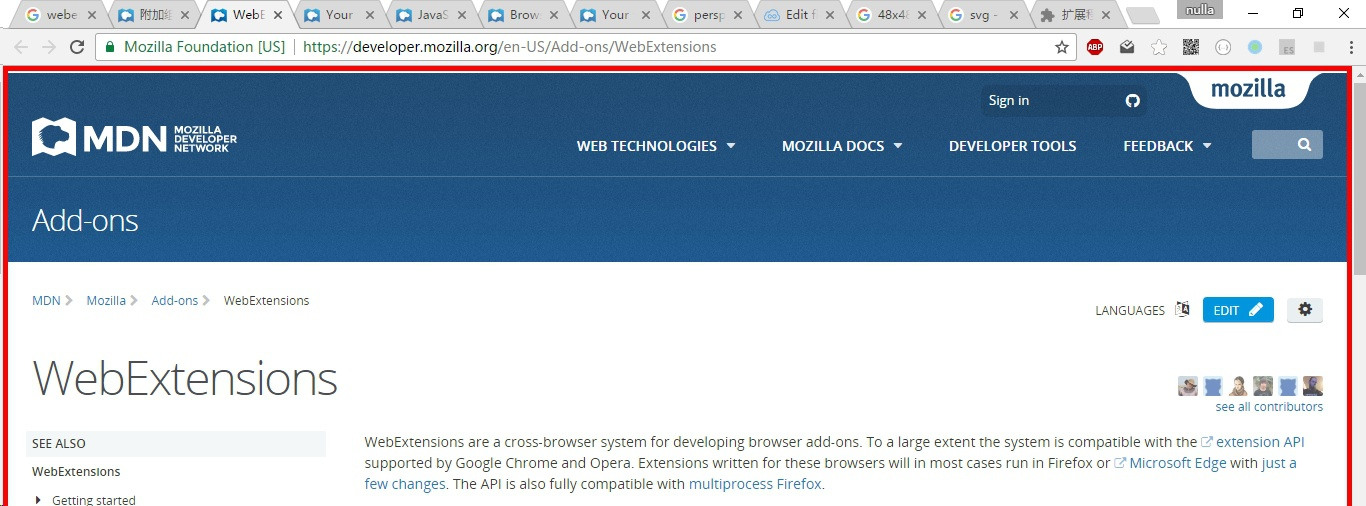This screenshot has height=506, width=1366.
Task: Click the first contributor avatar thumbnail
Action: tap(1188, 386)
